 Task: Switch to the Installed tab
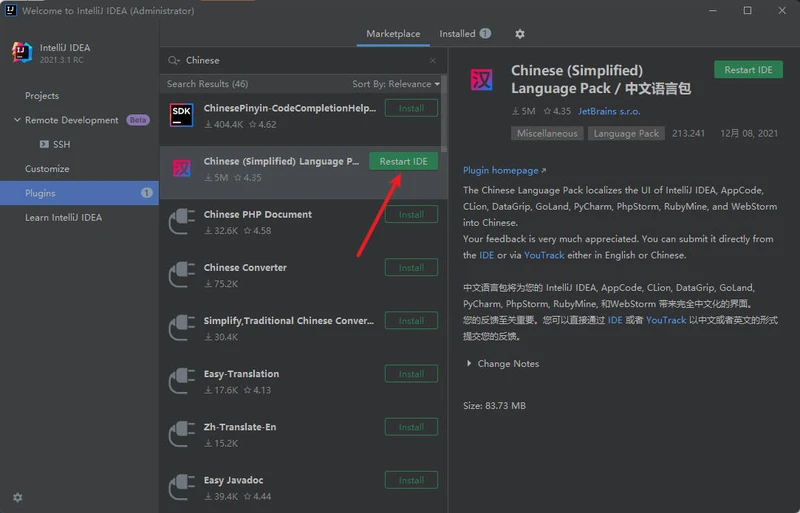point(464,34)
